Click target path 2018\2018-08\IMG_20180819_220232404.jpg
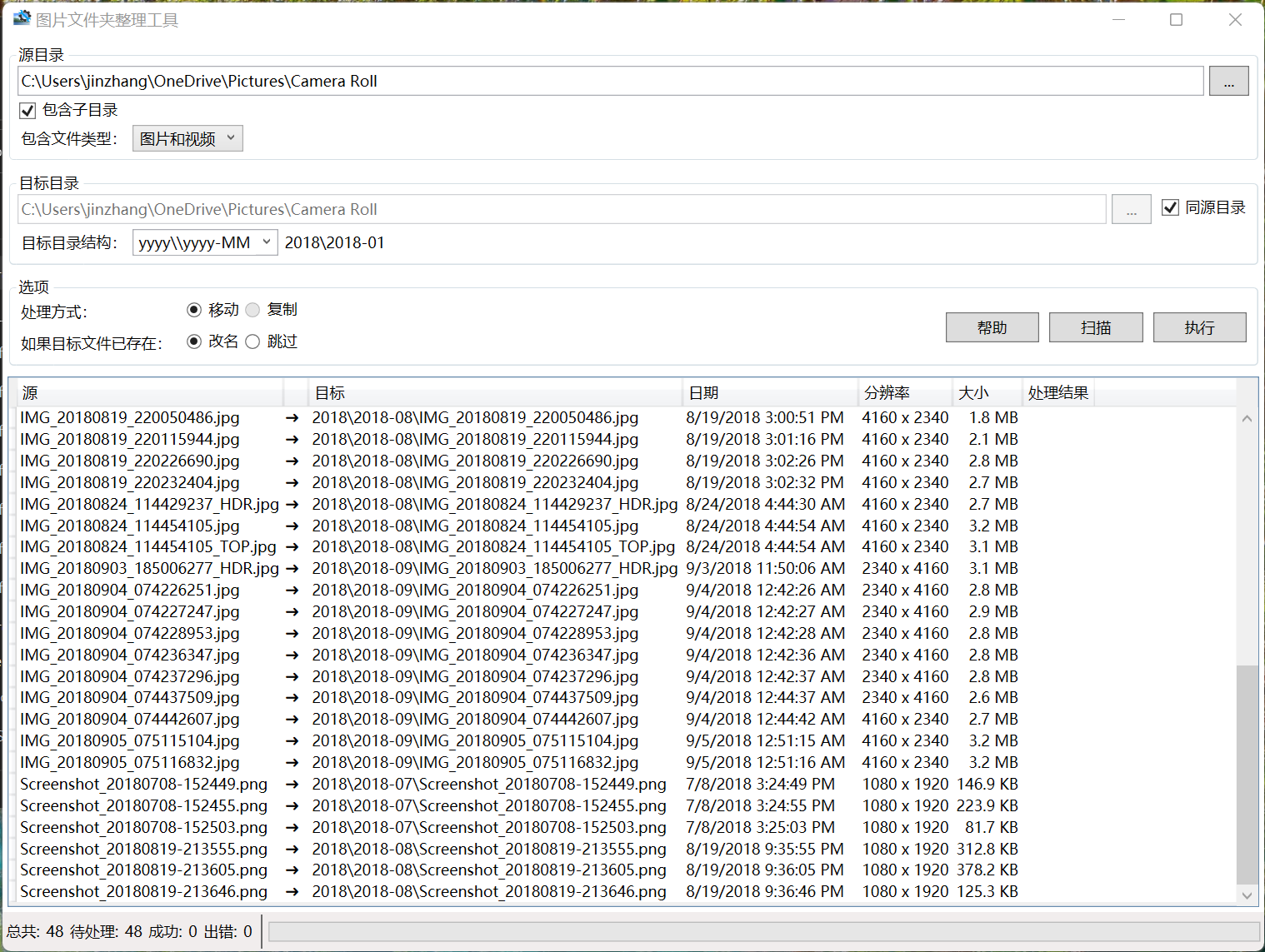 [476, 482]
